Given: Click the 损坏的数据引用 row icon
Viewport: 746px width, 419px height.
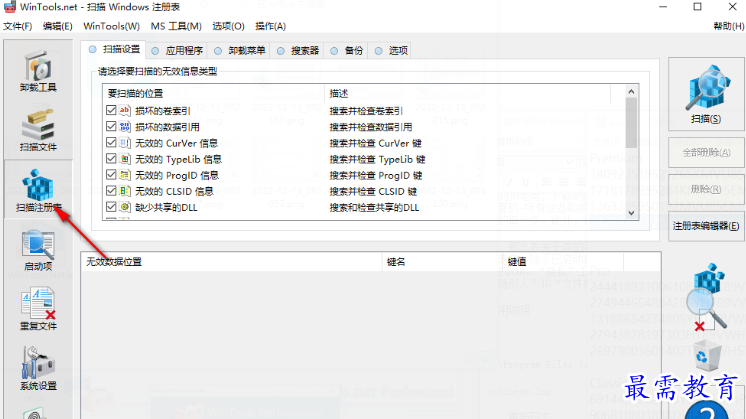Looking at the screenshot, I should tap(125, 127).
